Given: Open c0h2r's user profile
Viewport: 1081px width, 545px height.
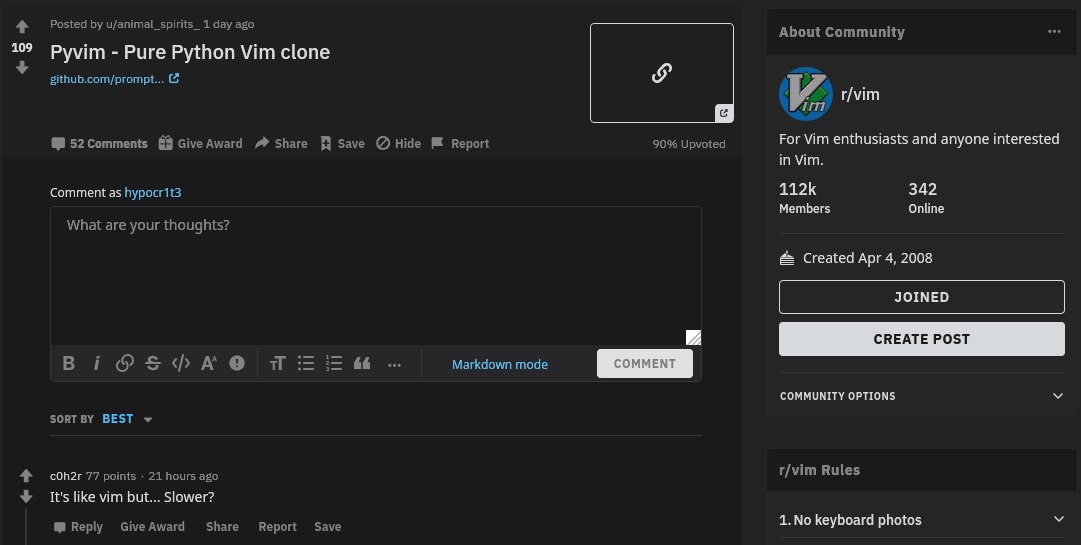Looking at the screenshot, I should tap(65, 476).
